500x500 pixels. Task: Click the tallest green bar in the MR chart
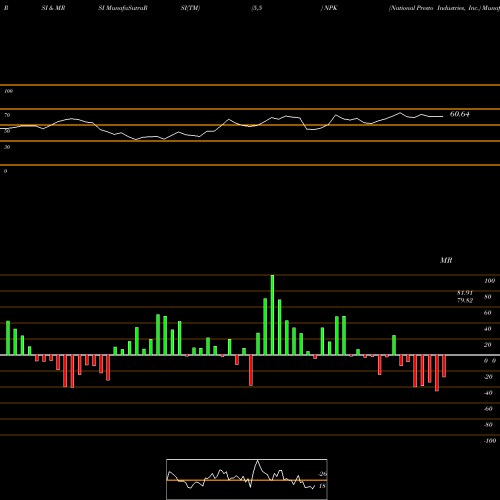(272, 315)
